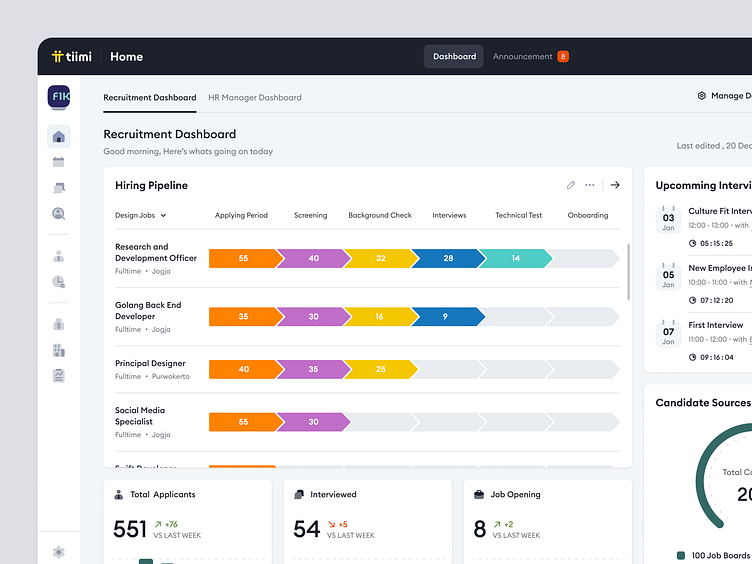Image resolution: width=752 pixels, height=564 pixels.
Task: Select the Recruitment Dashboard tab
Action: pyautogui.click(x=150, y=98)
